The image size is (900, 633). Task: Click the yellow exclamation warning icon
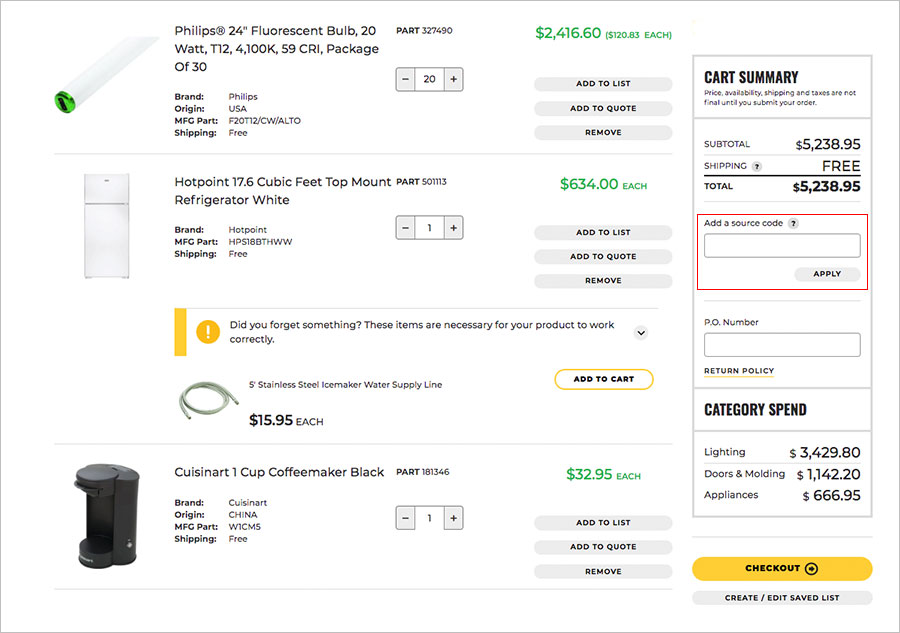[208, 331]
